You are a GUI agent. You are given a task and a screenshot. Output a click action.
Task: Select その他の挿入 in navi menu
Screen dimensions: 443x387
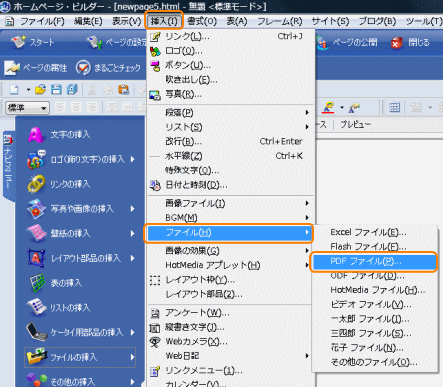(x=80, y=381)
